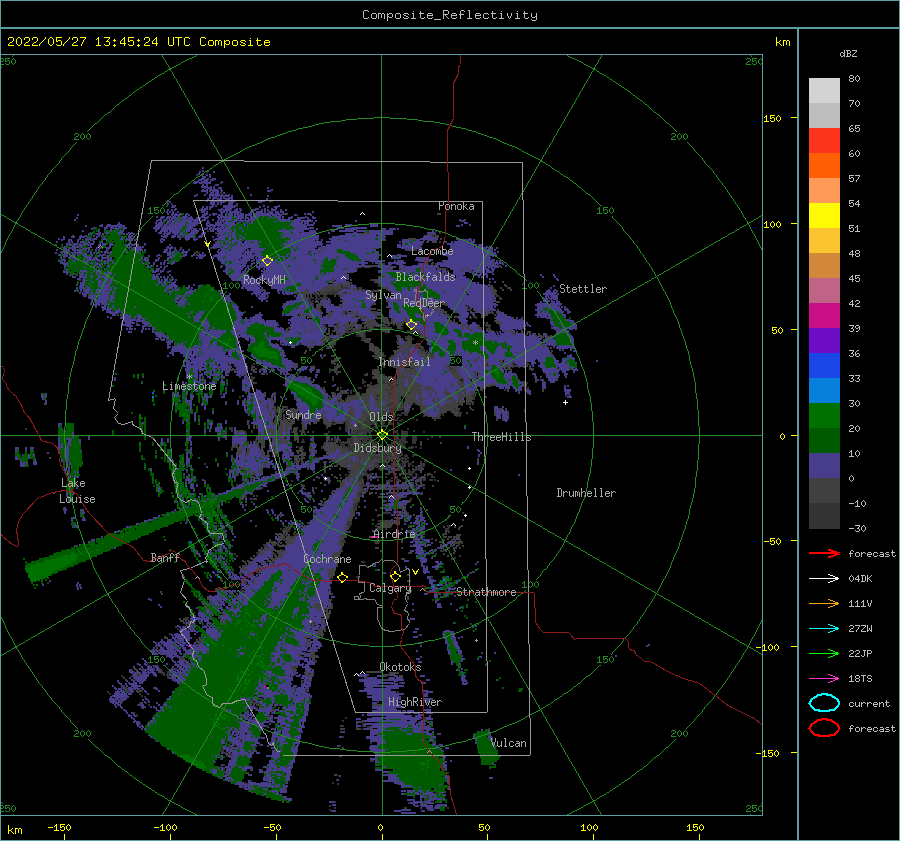Click the 'current' legend text
The height and width of the screenshot is (841, 900).
pos(869,703)
